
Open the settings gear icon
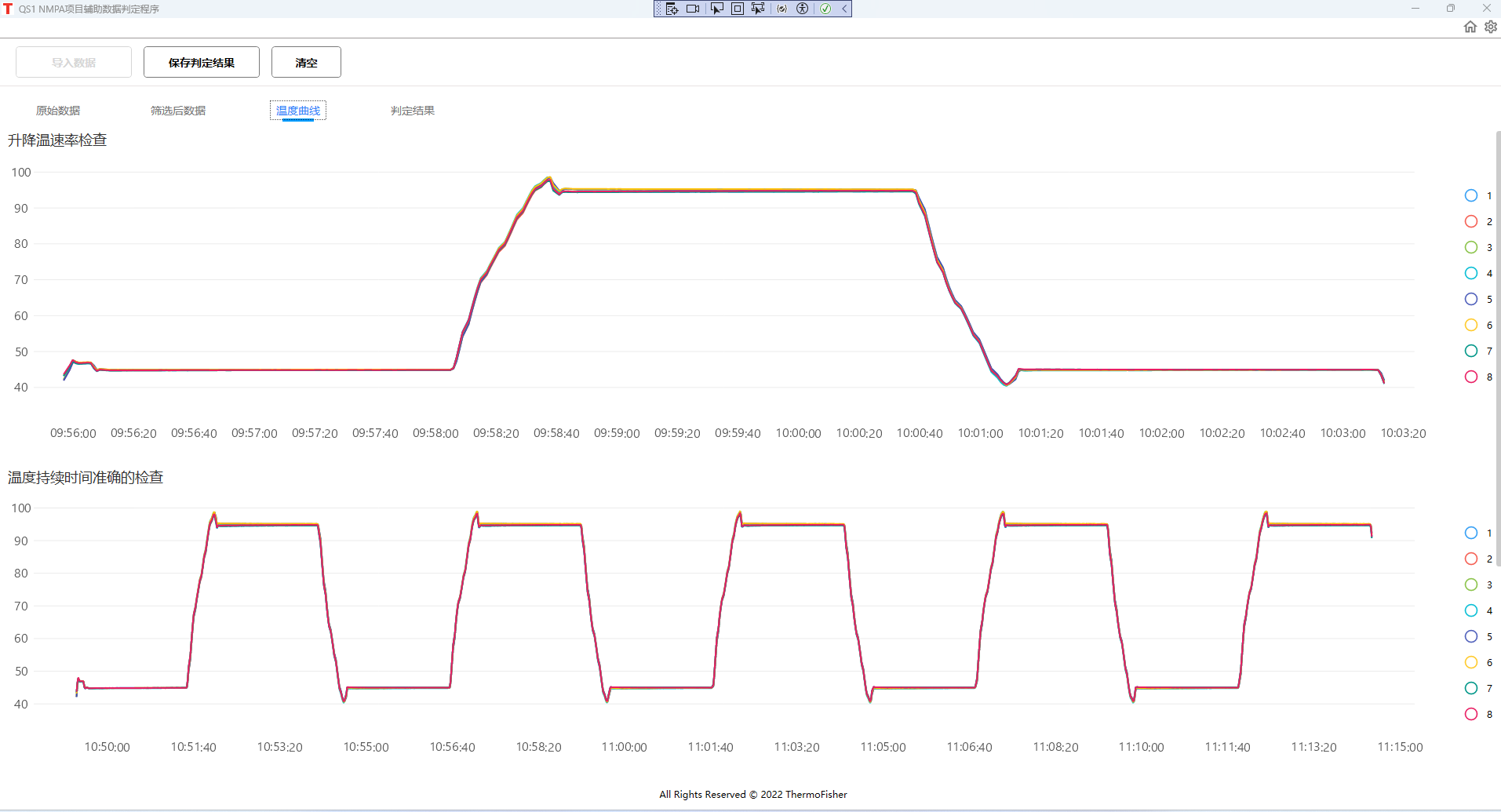click(1491, 27)
